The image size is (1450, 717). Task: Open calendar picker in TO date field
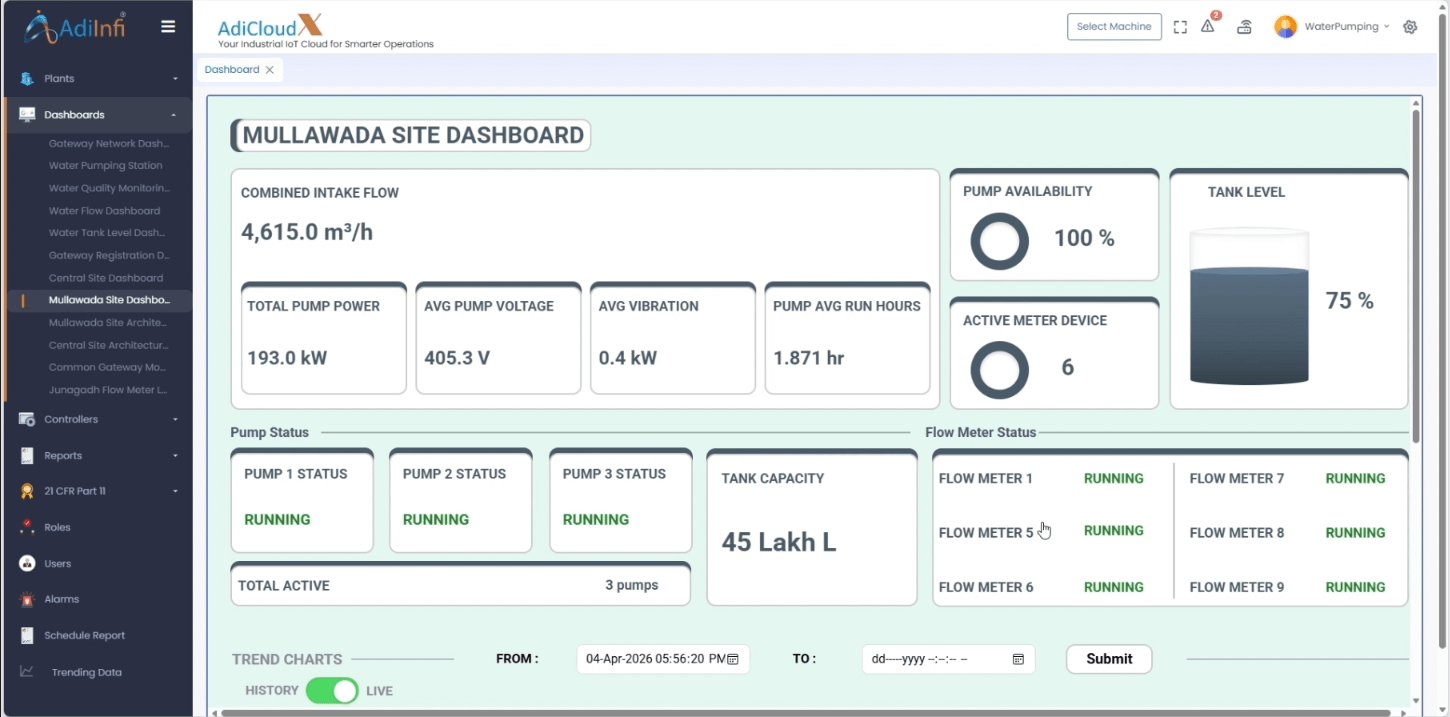(x=1018, y=659)
